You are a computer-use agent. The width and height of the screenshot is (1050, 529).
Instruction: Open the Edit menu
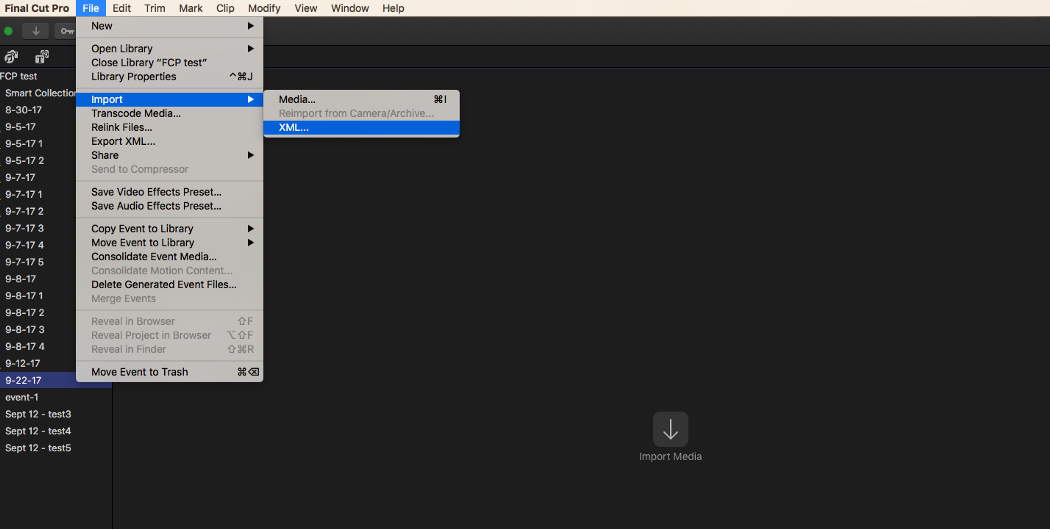(x=121, y=8)
